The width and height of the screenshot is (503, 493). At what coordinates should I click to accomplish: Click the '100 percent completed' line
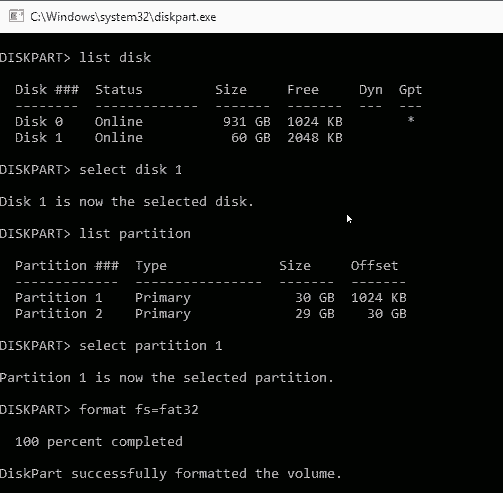click(99, 442)
